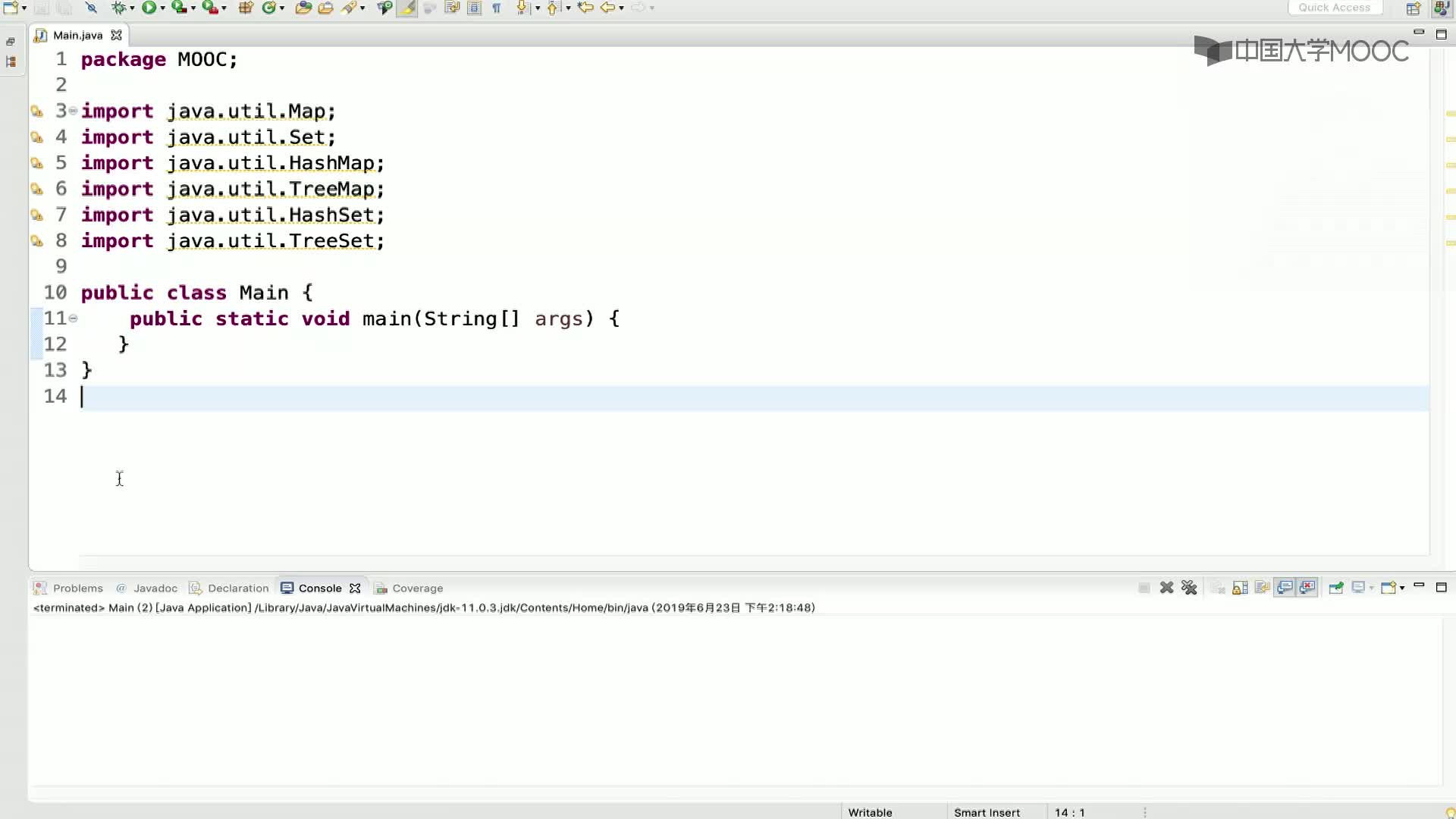The height and width of the screenshot is (819, 1456).
Task: Click the Last Edit Location icon
Action: pyautogui.click(x=585, y=8)
